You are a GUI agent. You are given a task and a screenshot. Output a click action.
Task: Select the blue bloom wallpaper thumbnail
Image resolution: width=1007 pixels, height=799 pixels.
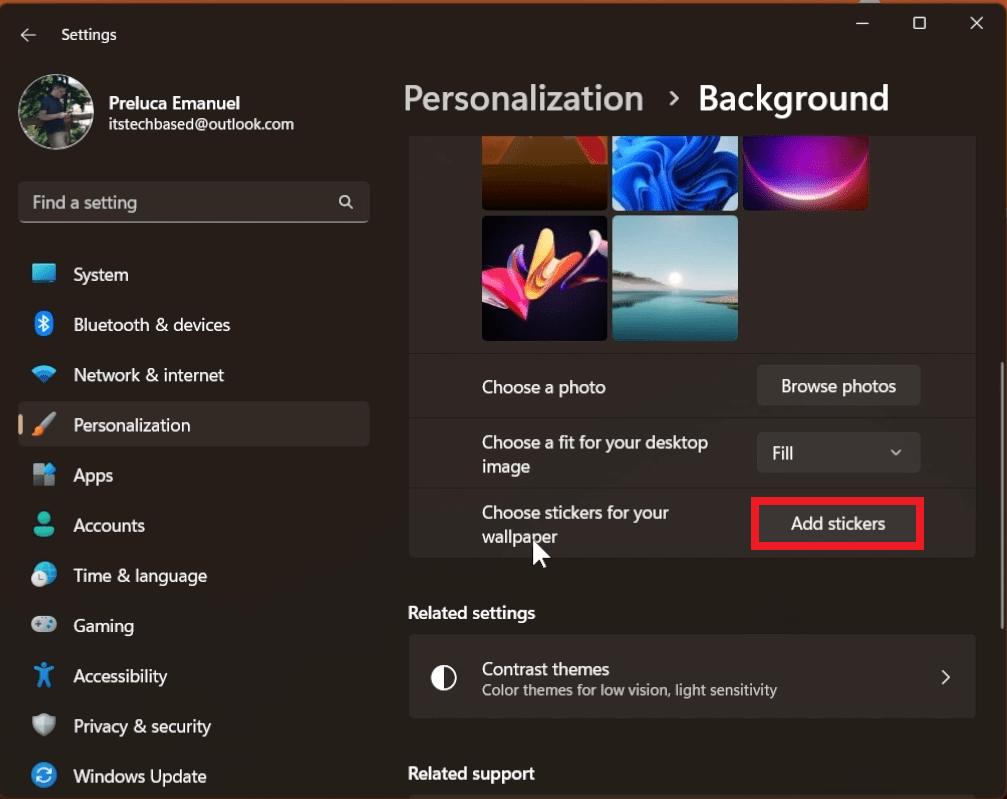pos(674,173)
